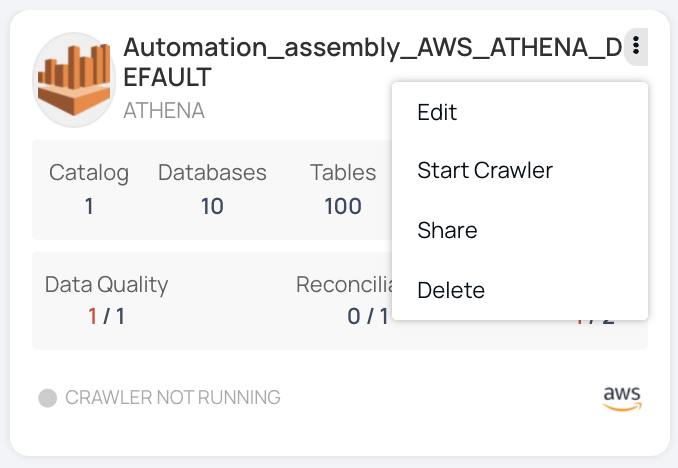
Task: Open the Data Quality score 1 / 1
Action: 106,316
